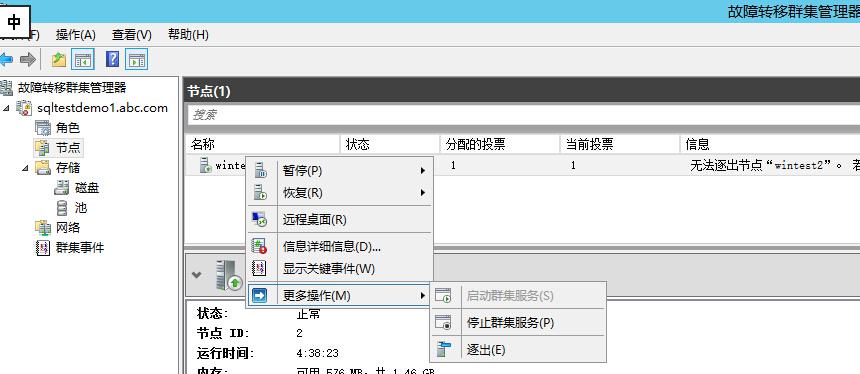Click the 故障转移群集管理器 root tree icon
Screen dimensions: 860x374
6,87
